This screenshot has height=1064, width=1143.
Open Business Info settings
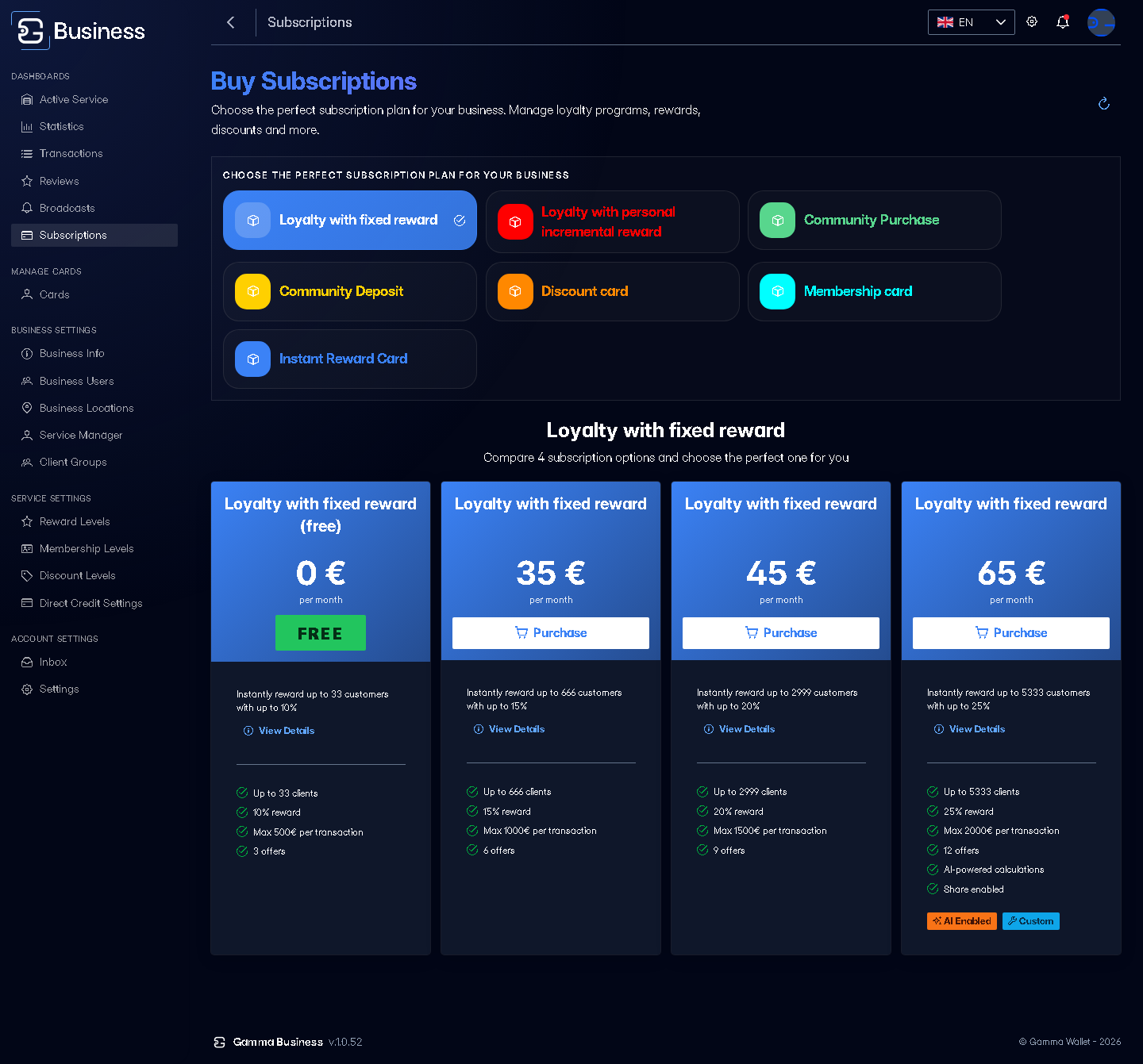pyautogui.click(x=94, y=353)
